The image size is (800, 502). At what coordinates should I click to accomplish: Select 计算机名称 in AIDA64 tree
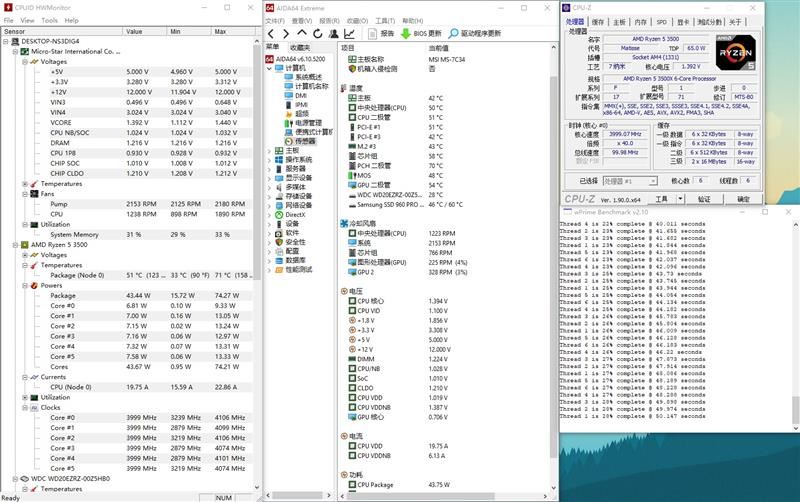click(x=311, y=86)
